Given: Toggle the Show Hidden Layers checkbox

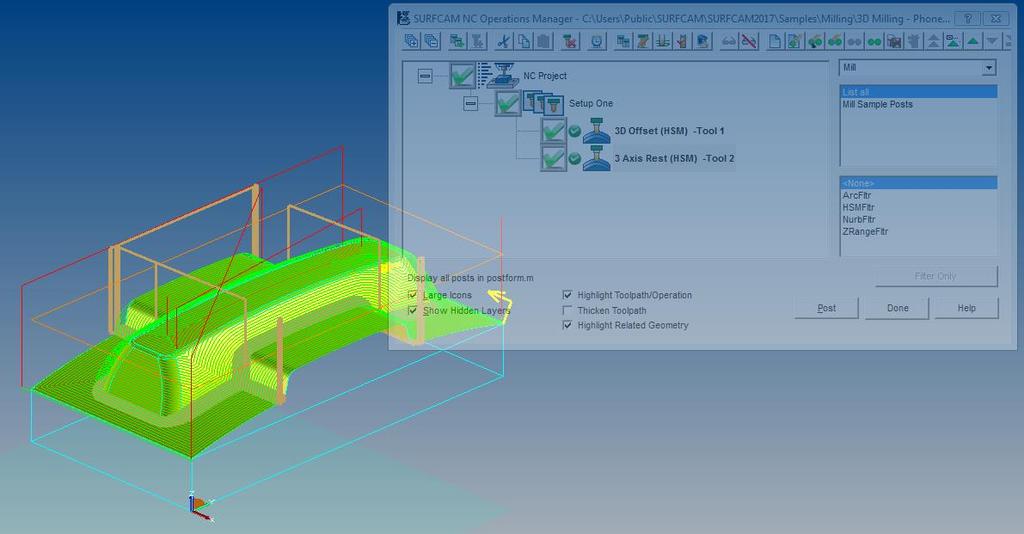Looking at the screenshot, I should 412,310.
